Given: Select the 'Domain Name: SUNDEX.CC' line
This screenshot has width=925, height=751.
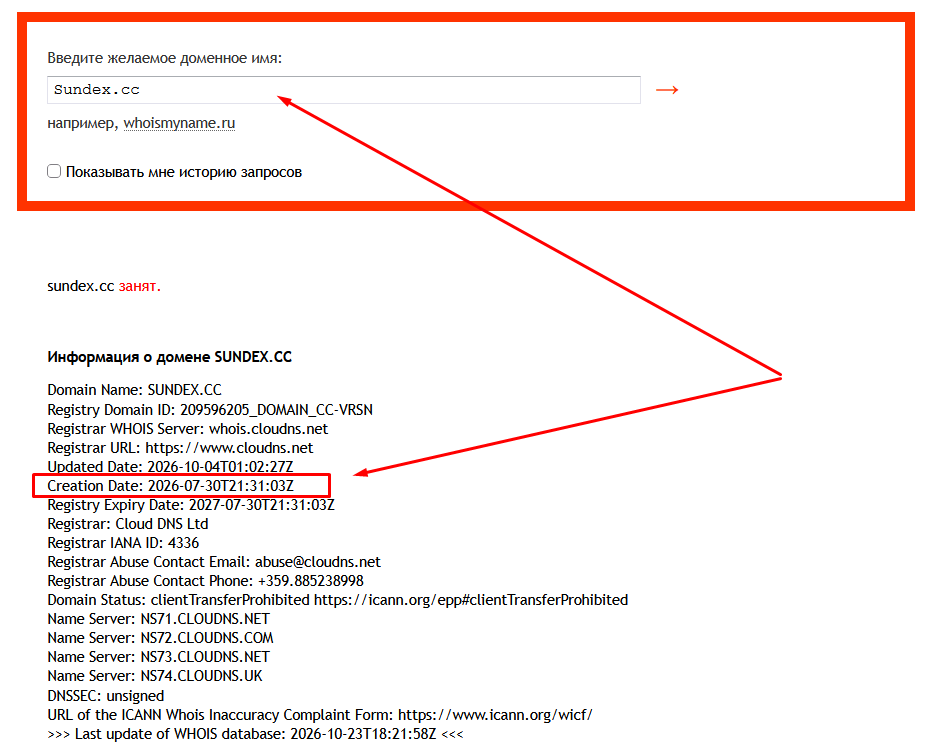Looking at the screenshot, I should coord(135,390).
